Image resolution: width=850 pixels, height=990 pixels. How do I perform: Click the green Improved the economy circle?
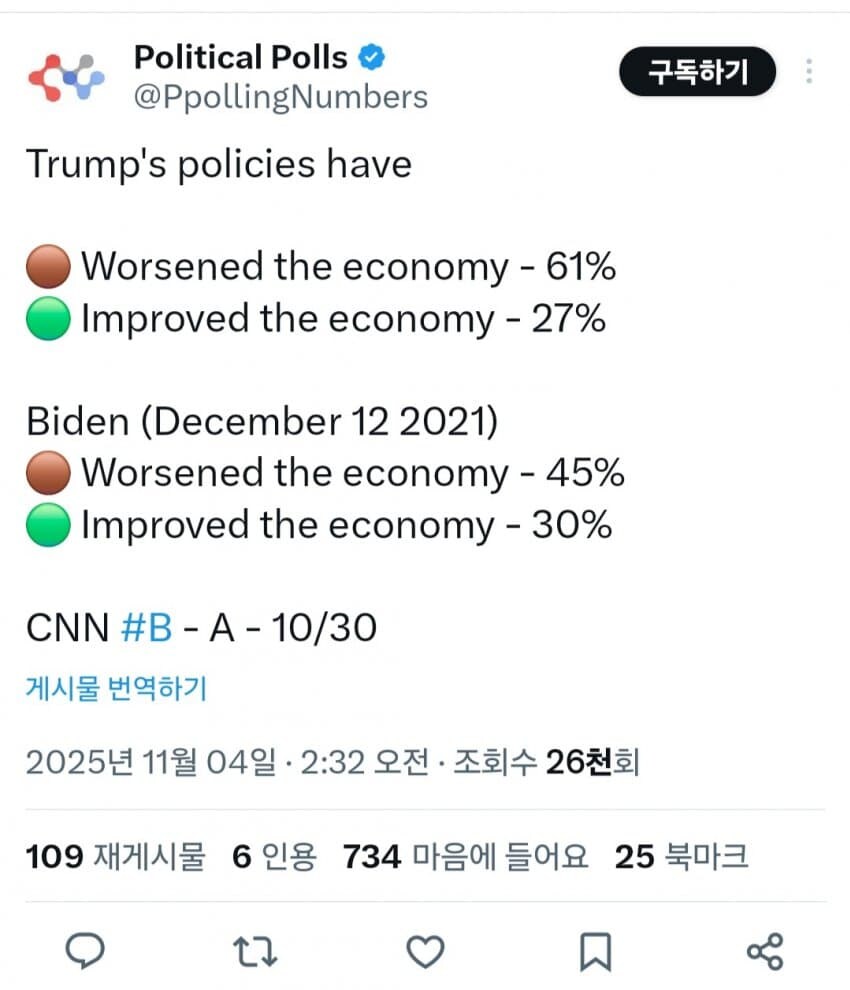point(47,318)
